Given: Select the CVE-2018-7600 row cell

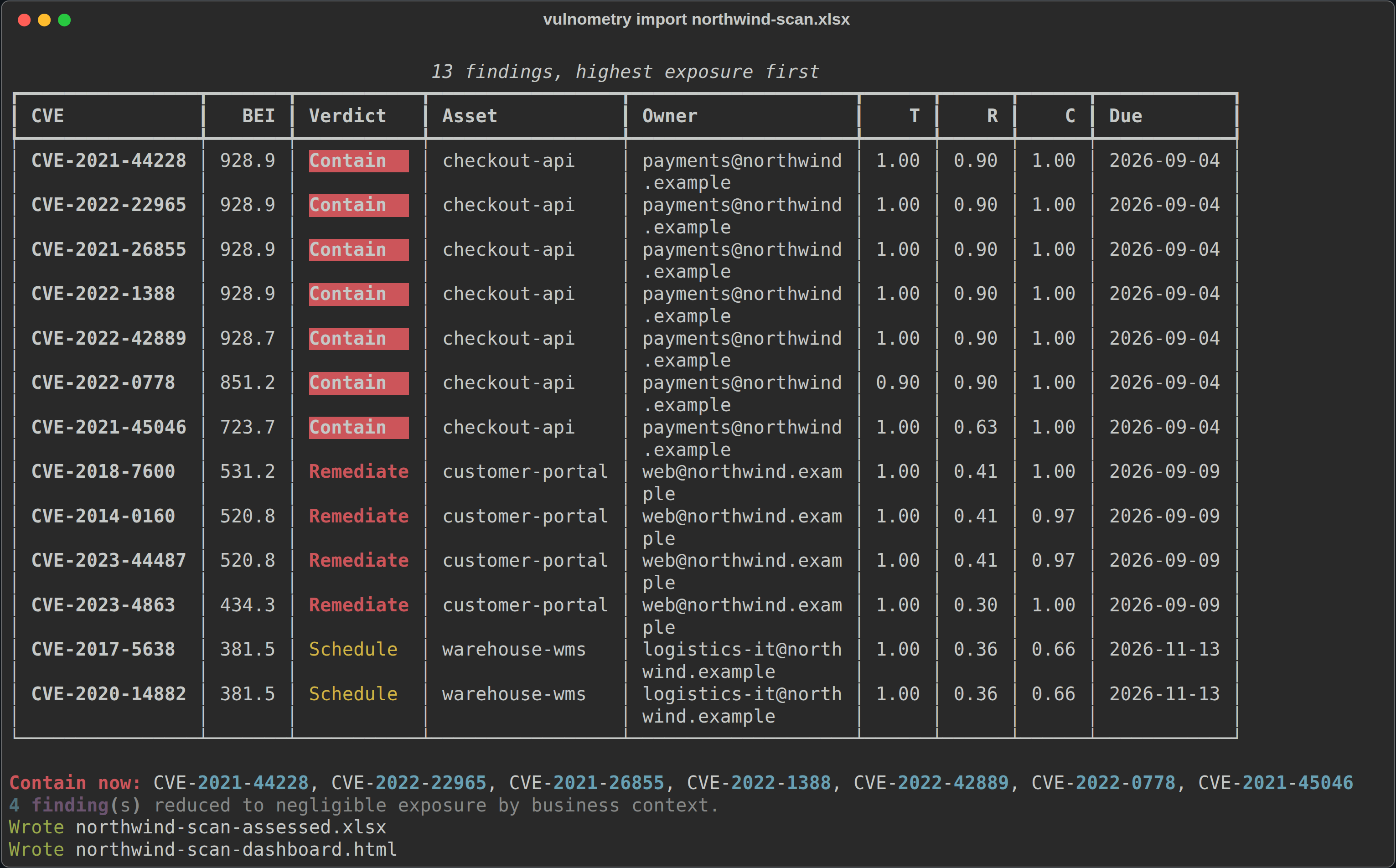Looking at the screenshot, I should tap(103, 472).
